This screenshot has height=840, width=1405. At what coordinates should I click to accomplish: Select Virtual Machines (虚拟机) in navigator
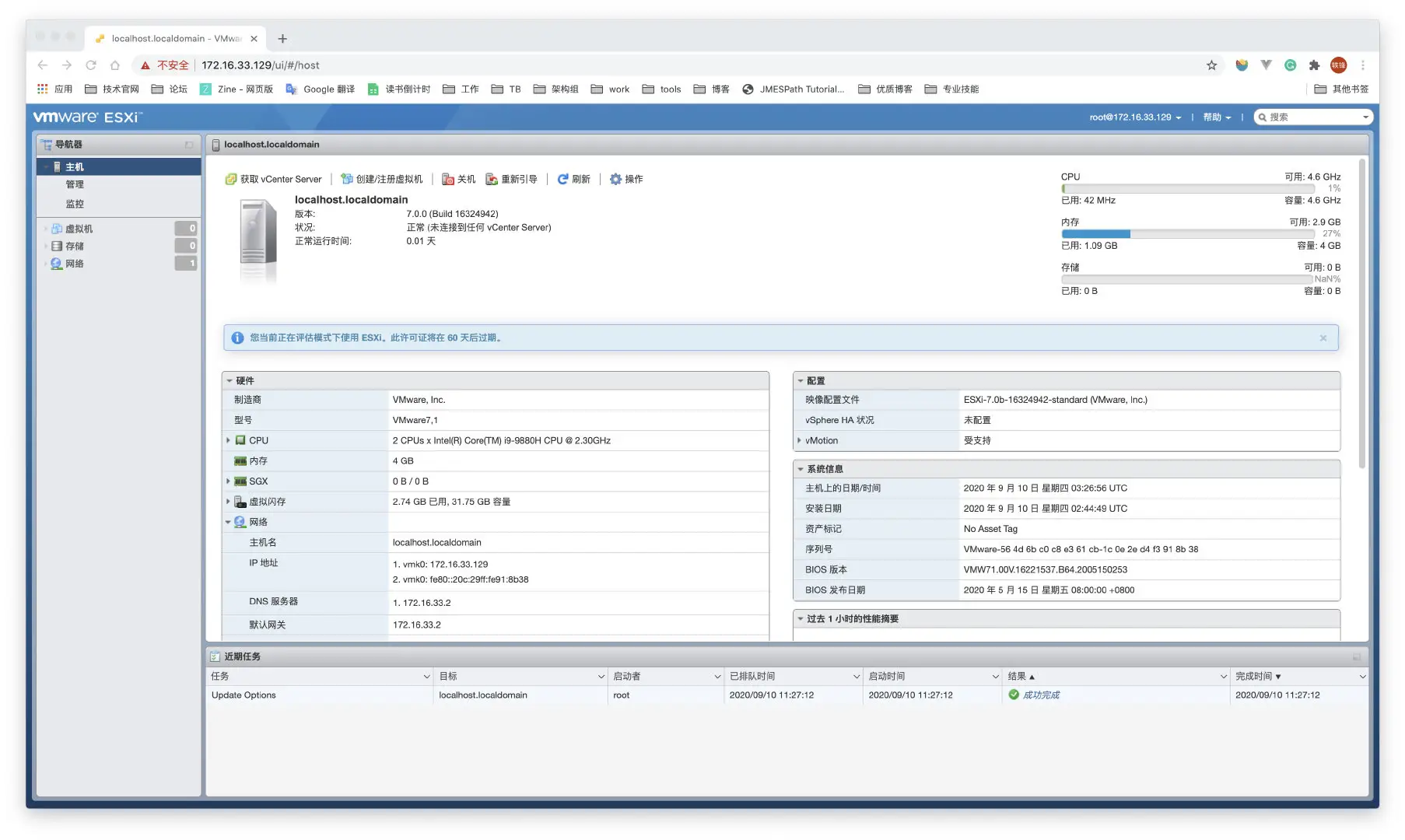click(79, 229)
